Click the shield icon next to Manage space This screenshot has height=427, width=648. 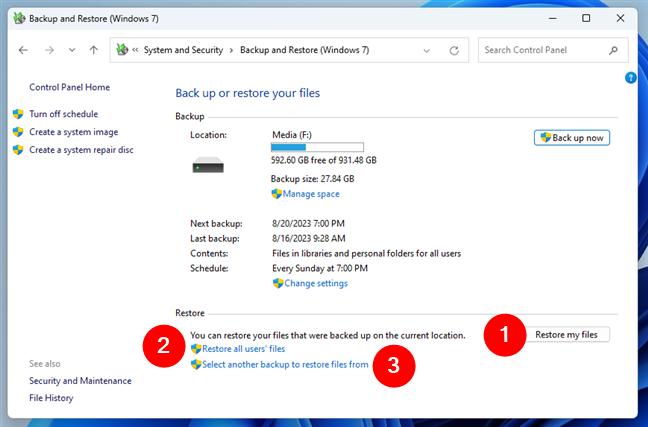coord(276,194)
